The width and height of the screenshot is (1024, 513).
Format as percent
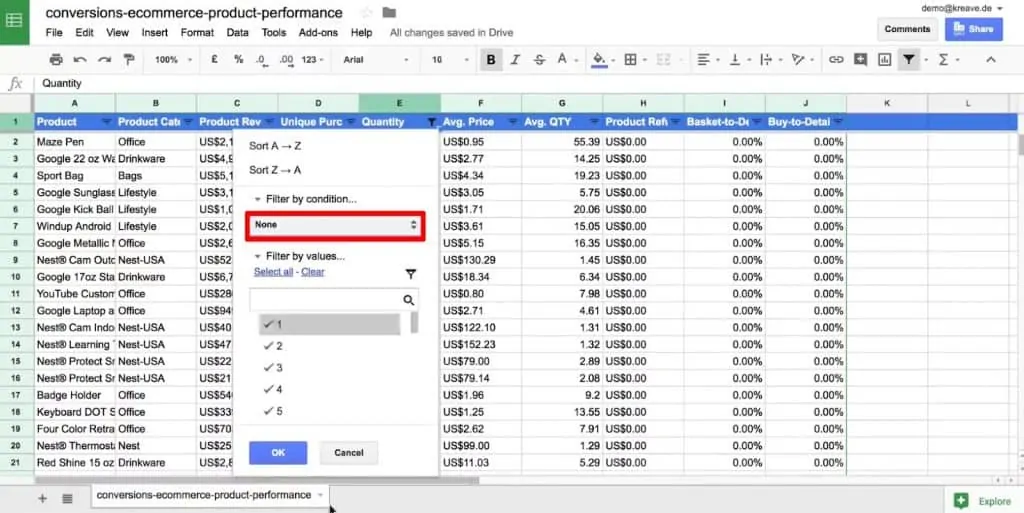[x=238, y=59]
